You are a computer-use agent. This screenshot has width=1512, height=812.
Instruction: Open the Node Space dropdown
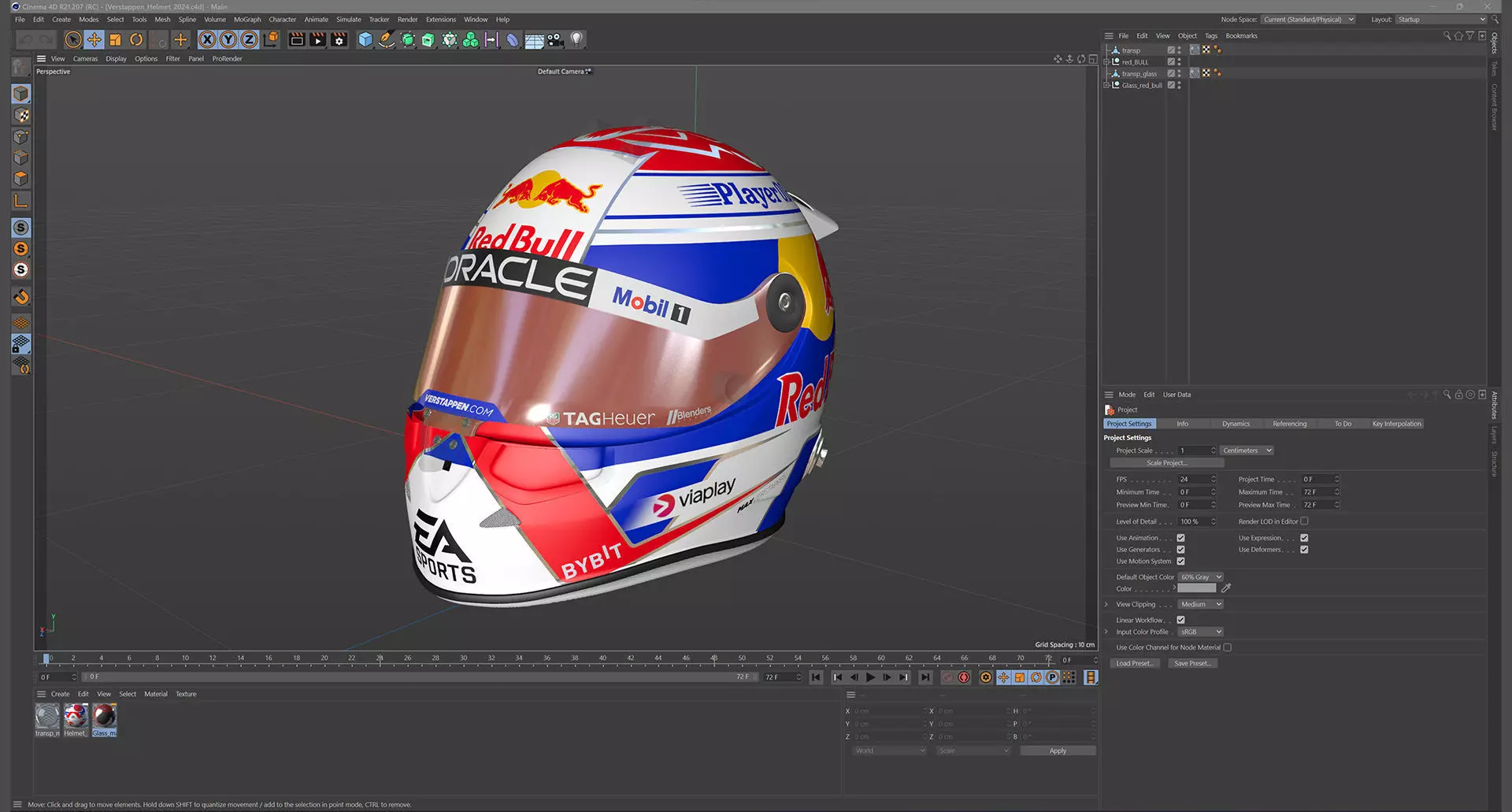(x=1308, y=20)
